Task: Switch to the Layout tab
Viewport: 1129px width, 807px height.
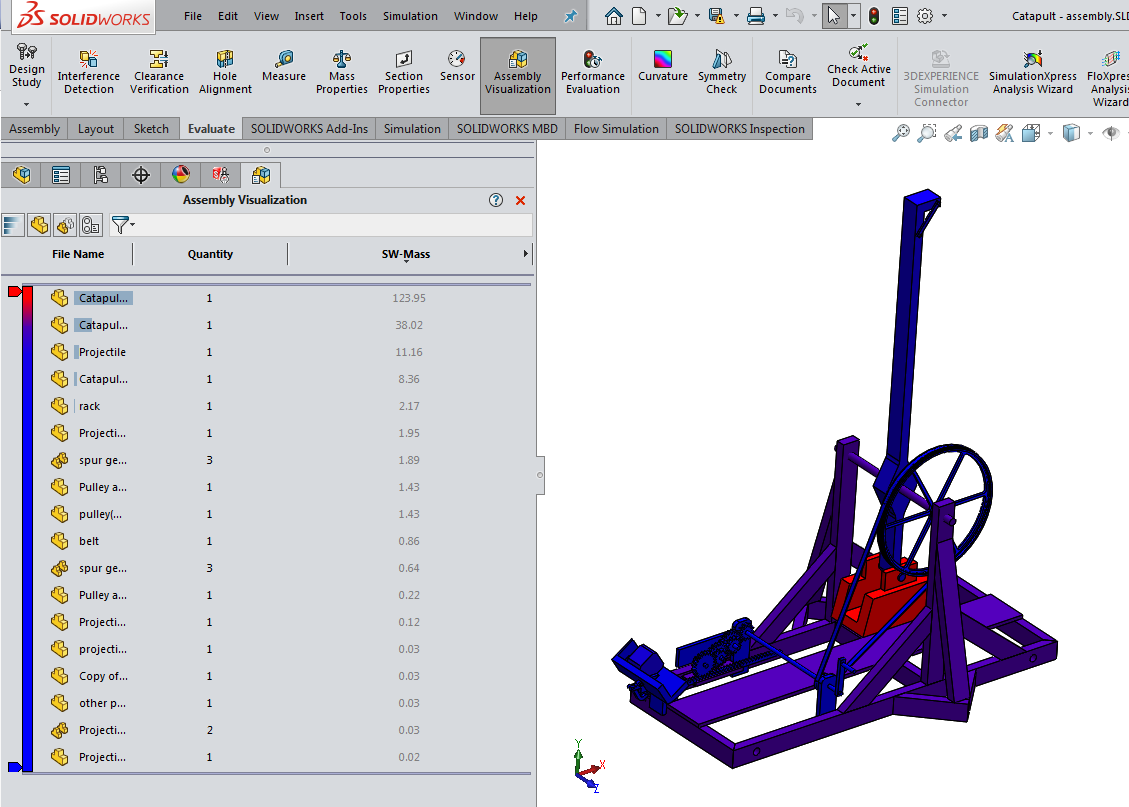Action: pyautogui.click(x=96, y=129)
